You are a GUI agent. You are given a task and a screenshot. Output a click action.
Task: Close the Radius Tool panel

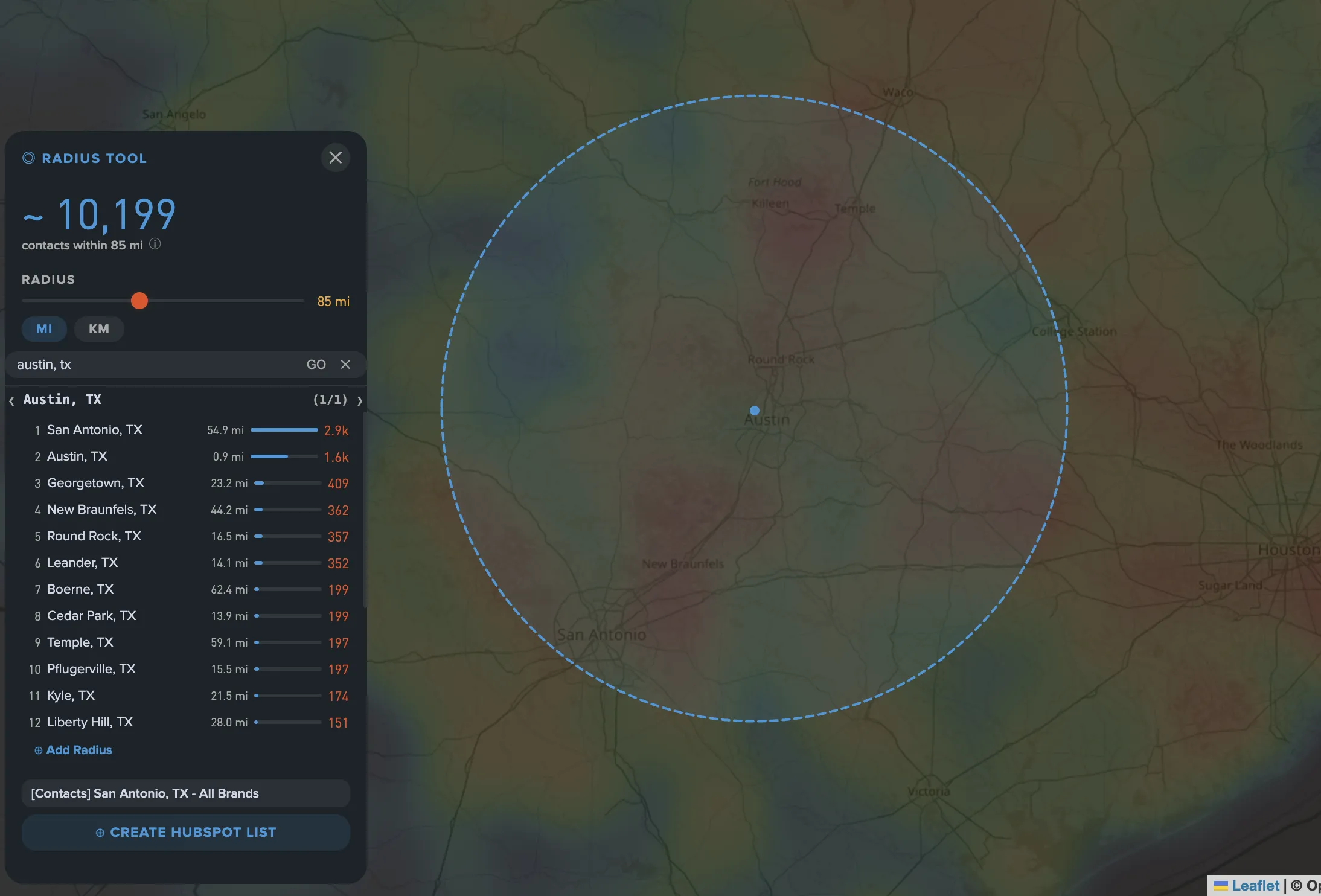pos(336,158)
